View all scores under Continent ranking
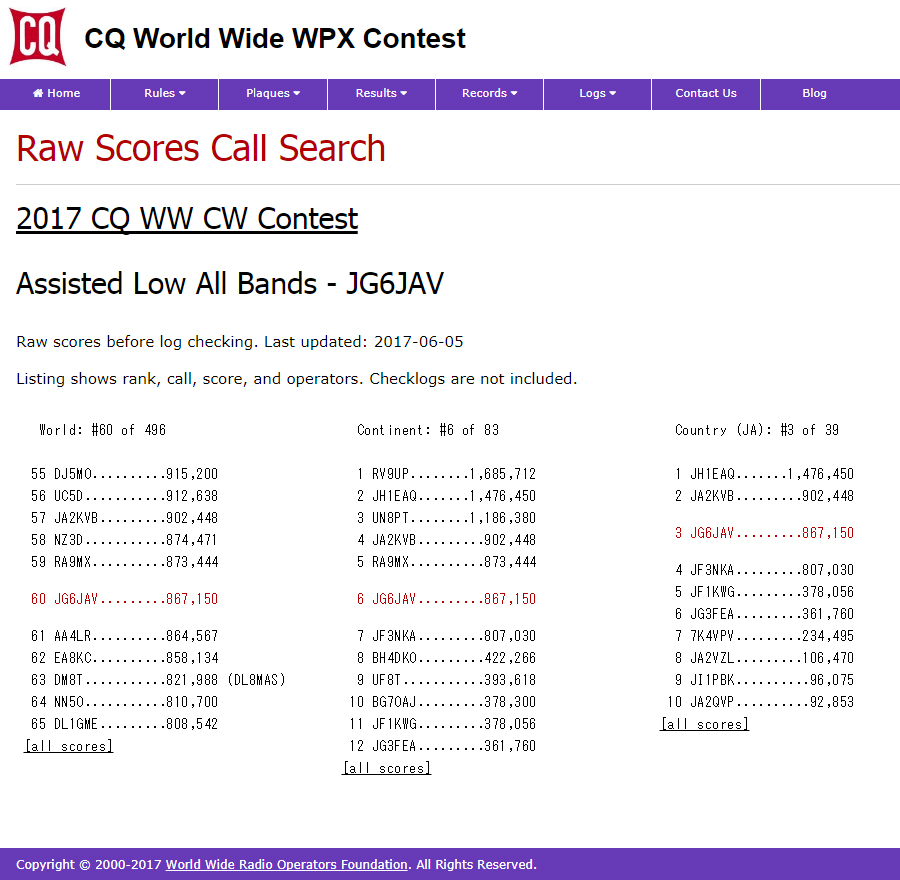Screen dimensions: 900x880 tap(387, 768)
